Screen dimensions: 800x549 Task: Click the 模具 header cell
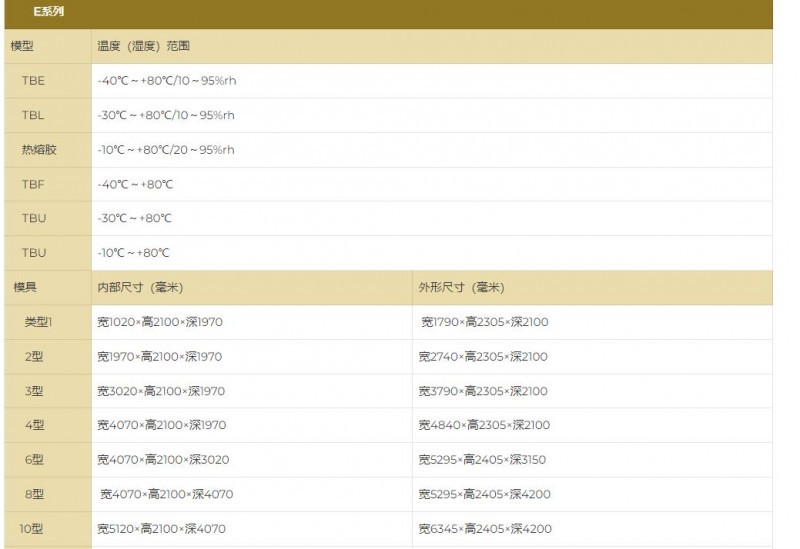48,288
